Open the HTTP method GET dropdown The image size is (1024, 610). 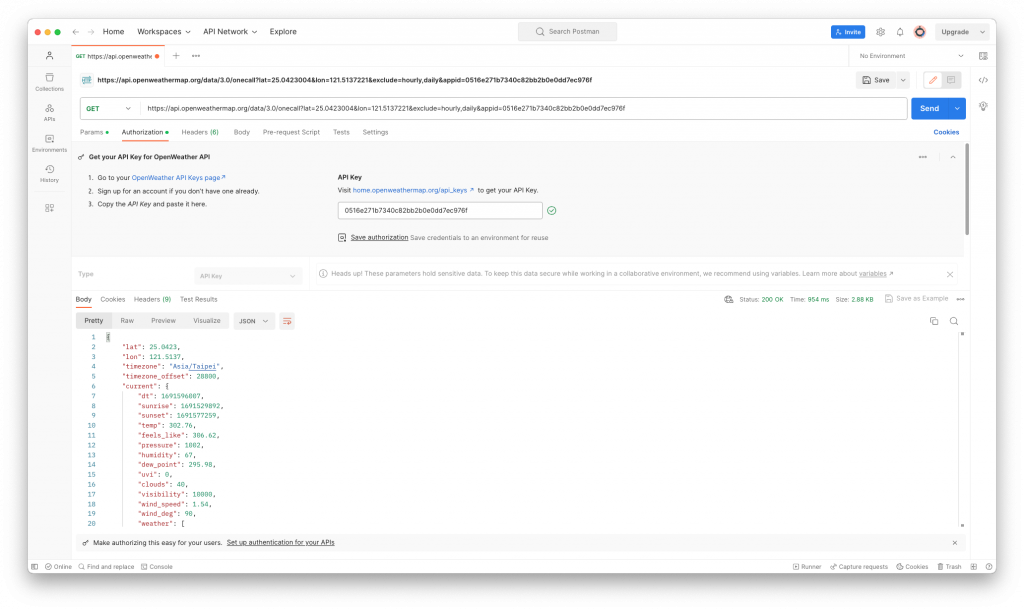(x=109, y=108)
